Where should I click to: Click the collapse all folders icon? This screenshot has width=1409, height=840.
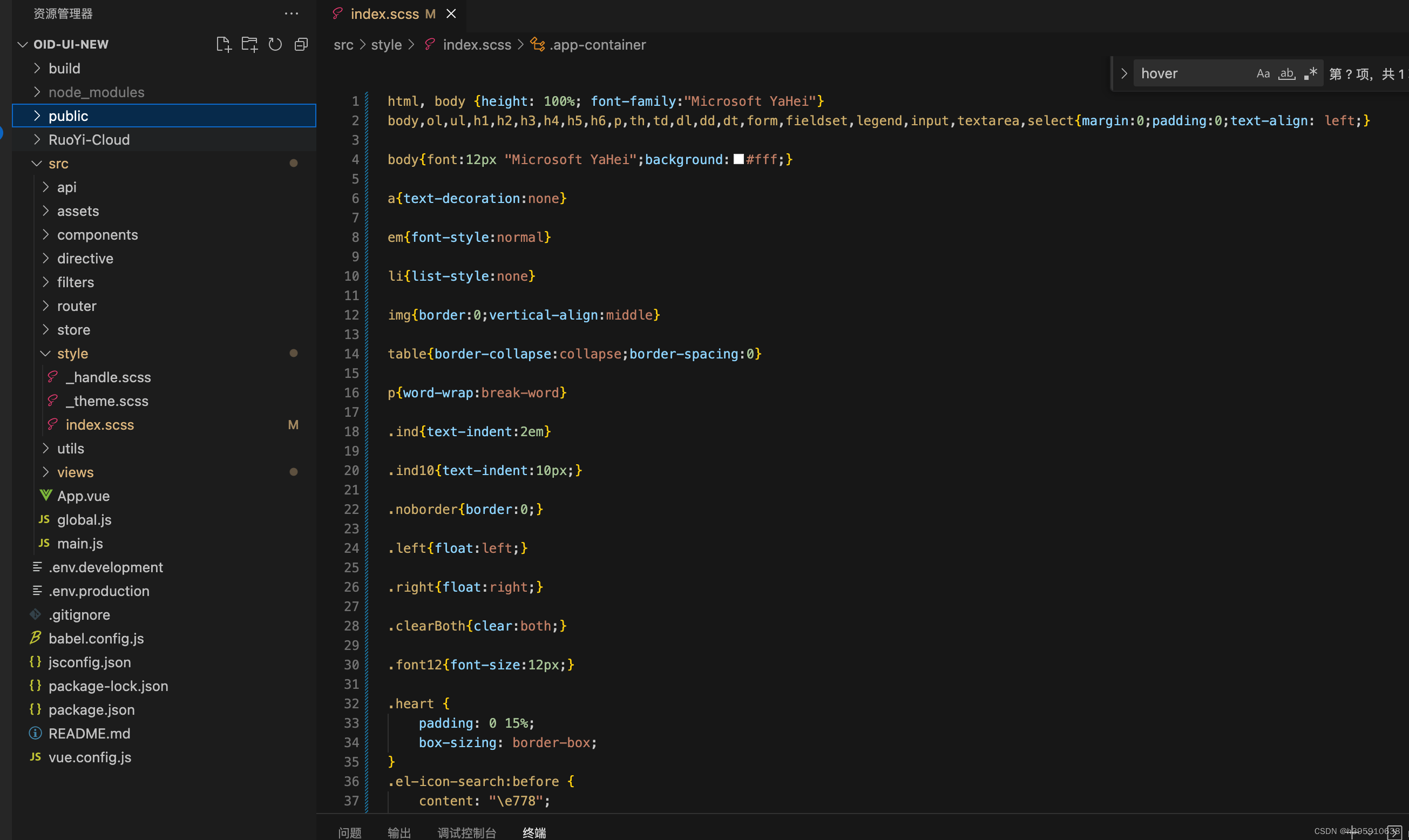coord(300,44)
